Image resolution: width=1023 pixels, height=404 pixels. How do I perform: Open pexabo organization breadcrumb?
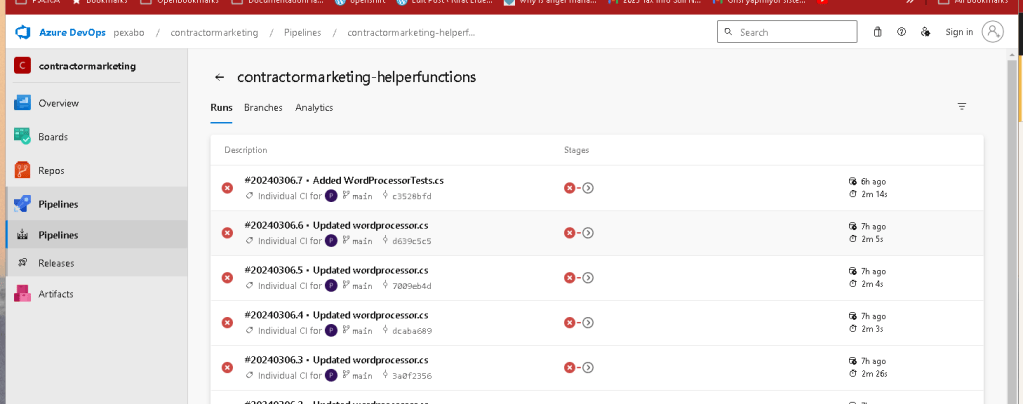coord(129,32)
